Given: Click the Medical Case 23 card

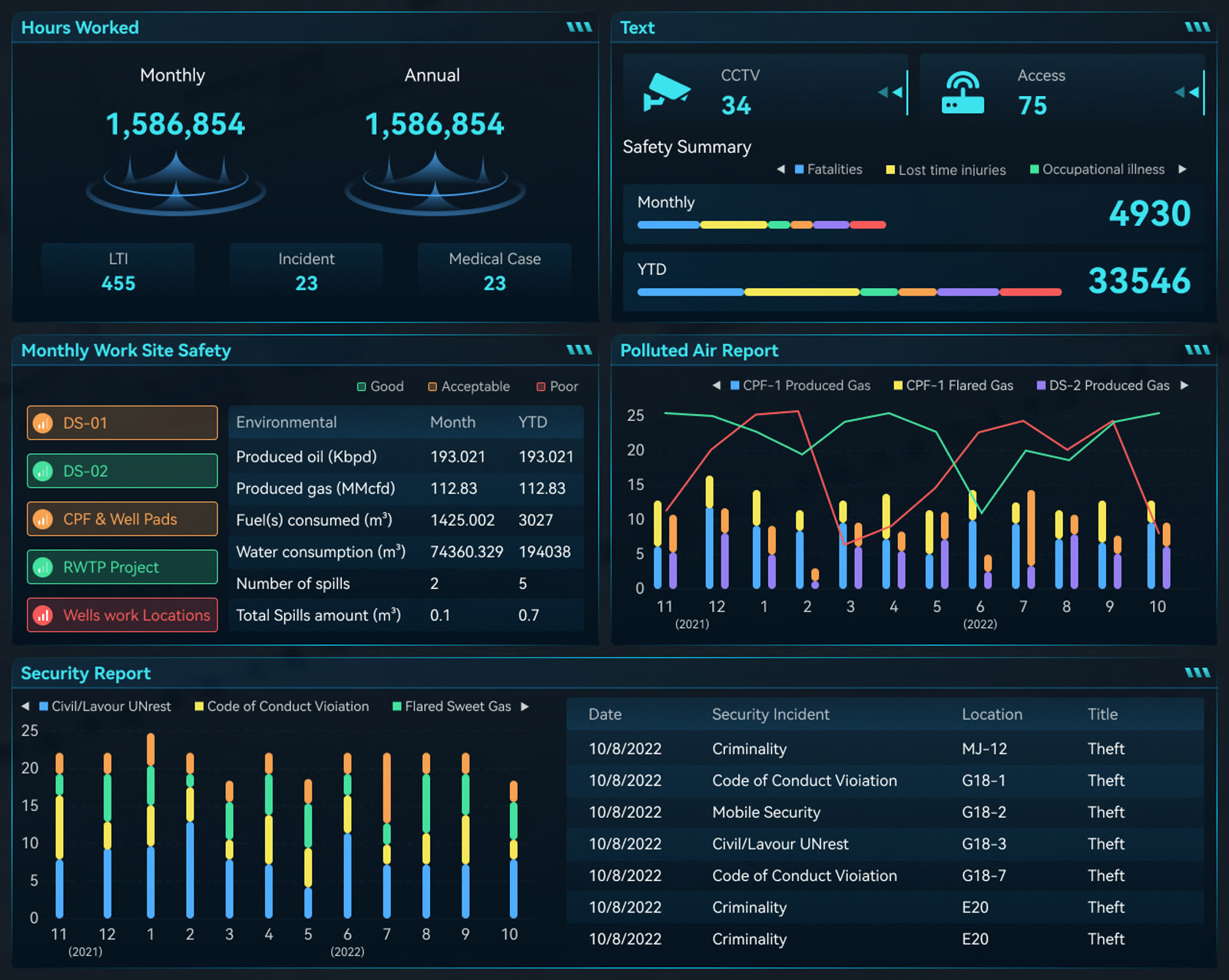Looking at the screenshot, I should click(495, 271).
